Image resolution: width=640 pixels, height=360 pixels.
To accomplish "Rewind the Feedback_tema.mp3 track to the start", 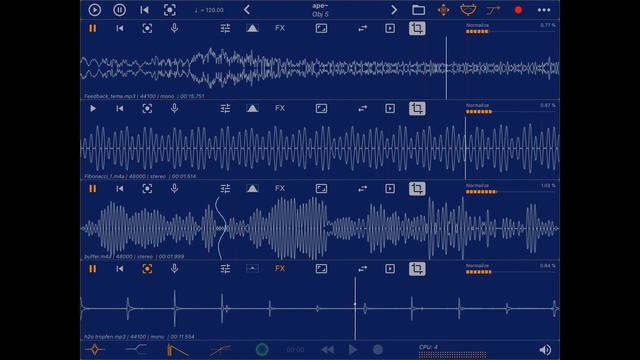I will pos(120,28).
